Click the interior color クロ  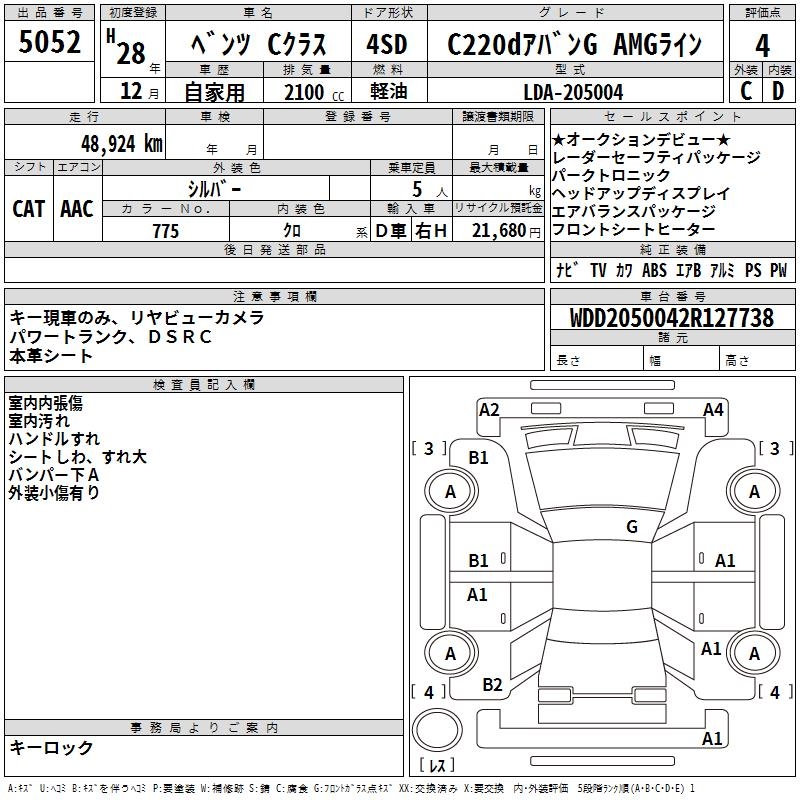pos(292,231)
